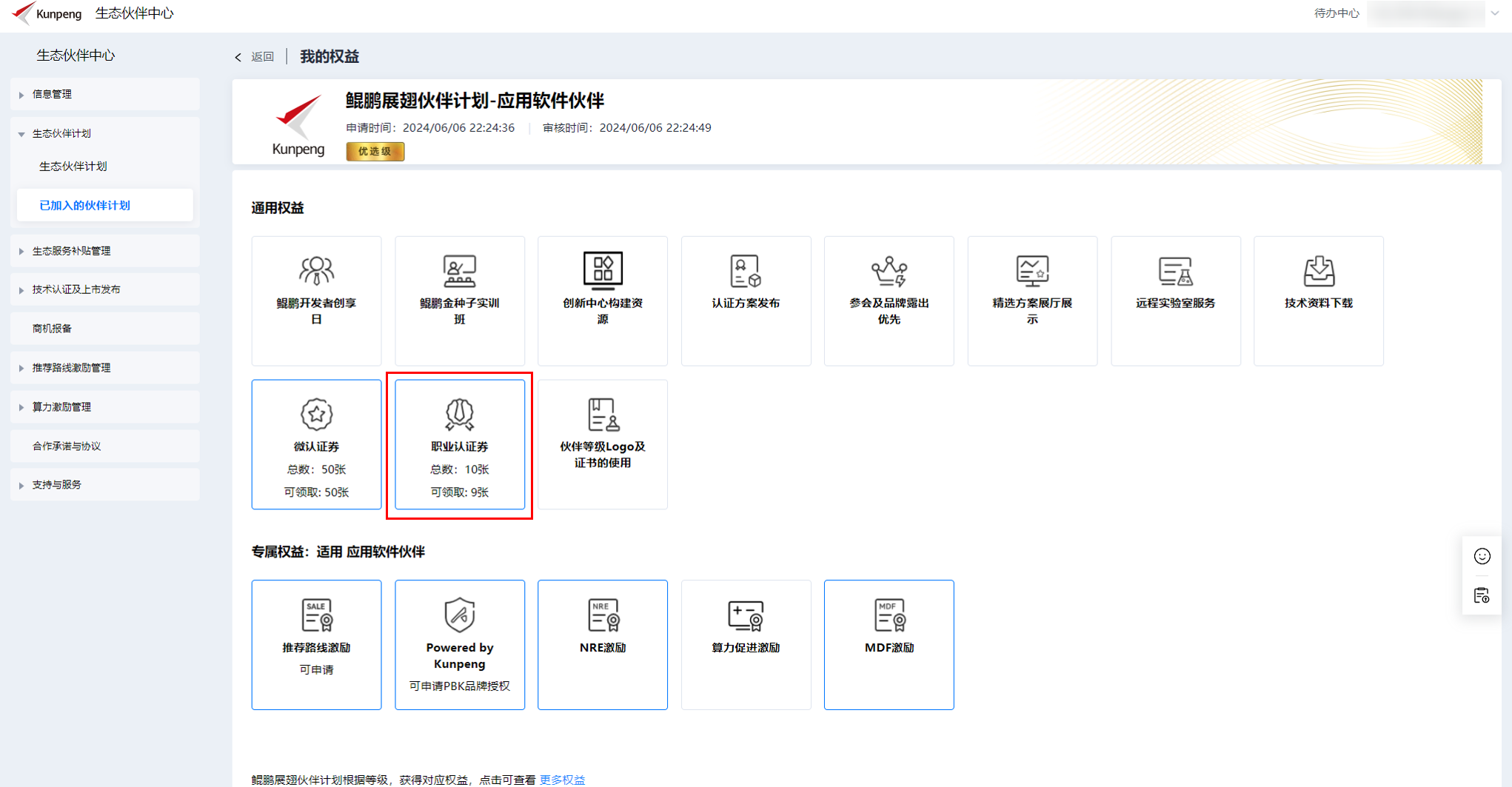Open the 远程实验室服务 icon
This screenshot has width=1512, height=787.
tap(1175, 270)
